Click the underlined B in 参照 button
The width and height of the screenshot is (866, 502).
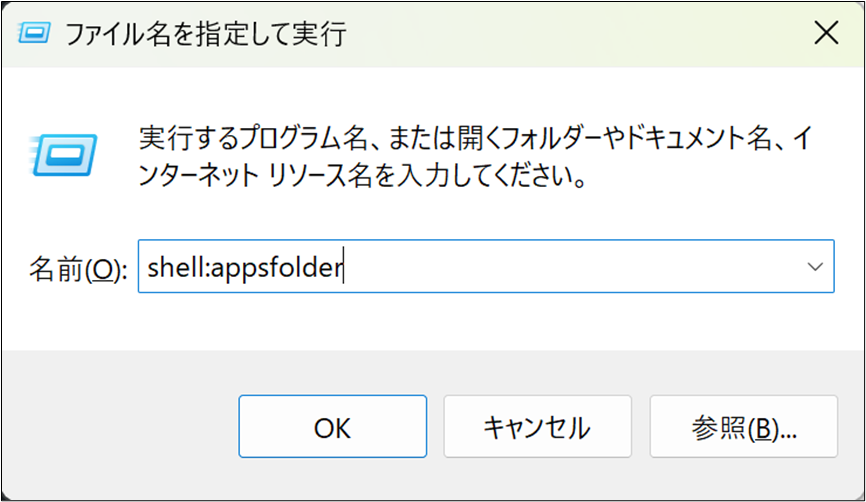click(764, 429)
